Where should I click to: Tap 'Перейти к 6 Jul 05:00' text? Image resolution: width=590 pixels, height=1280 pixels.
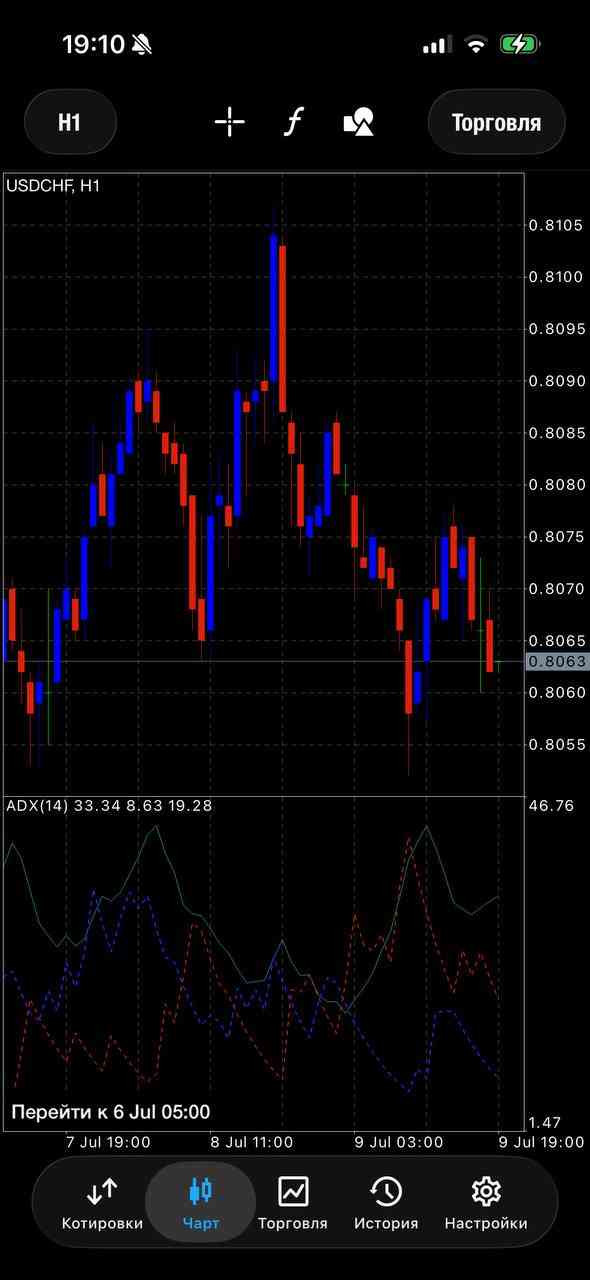click(x=110, y=1112)
